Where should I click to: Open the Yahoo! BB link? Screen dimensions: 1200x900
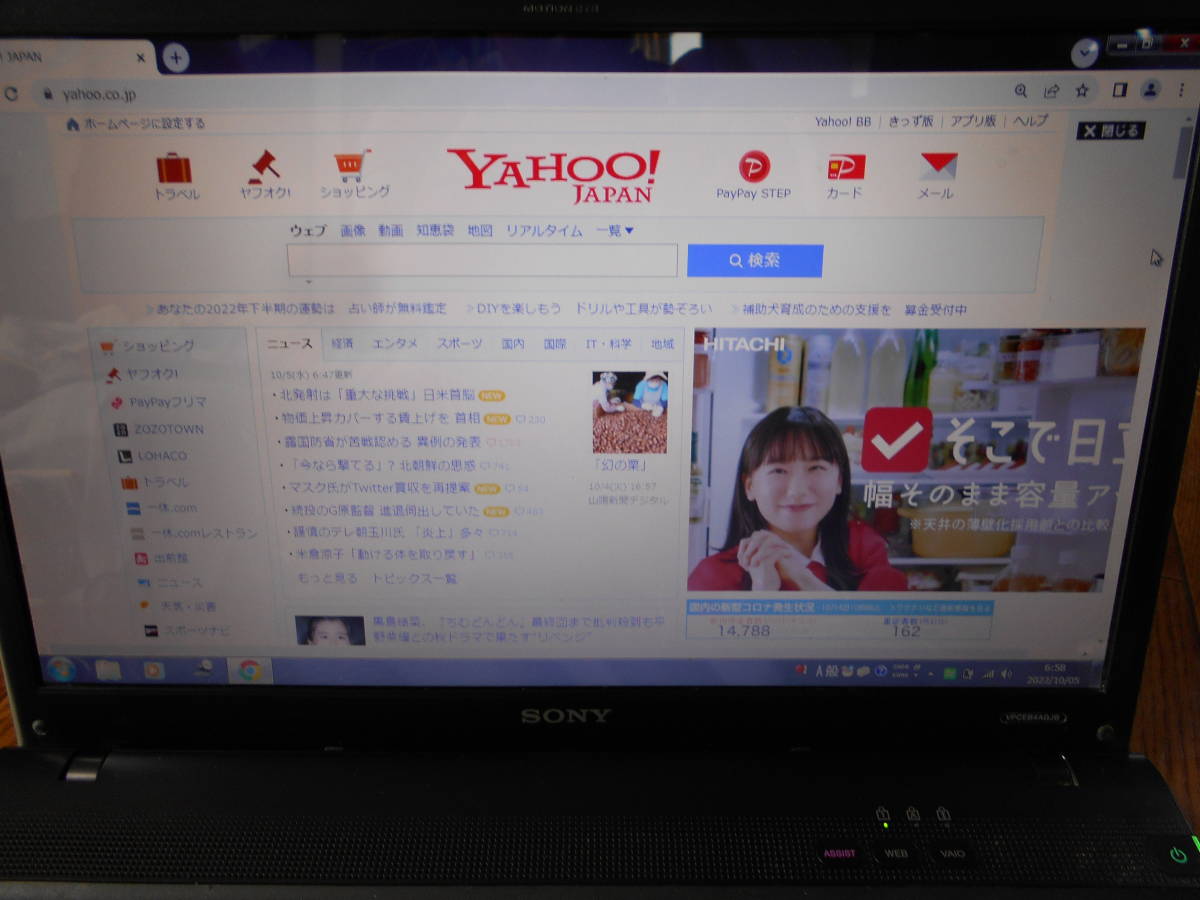pyautogui.click(x=843, y=122)
